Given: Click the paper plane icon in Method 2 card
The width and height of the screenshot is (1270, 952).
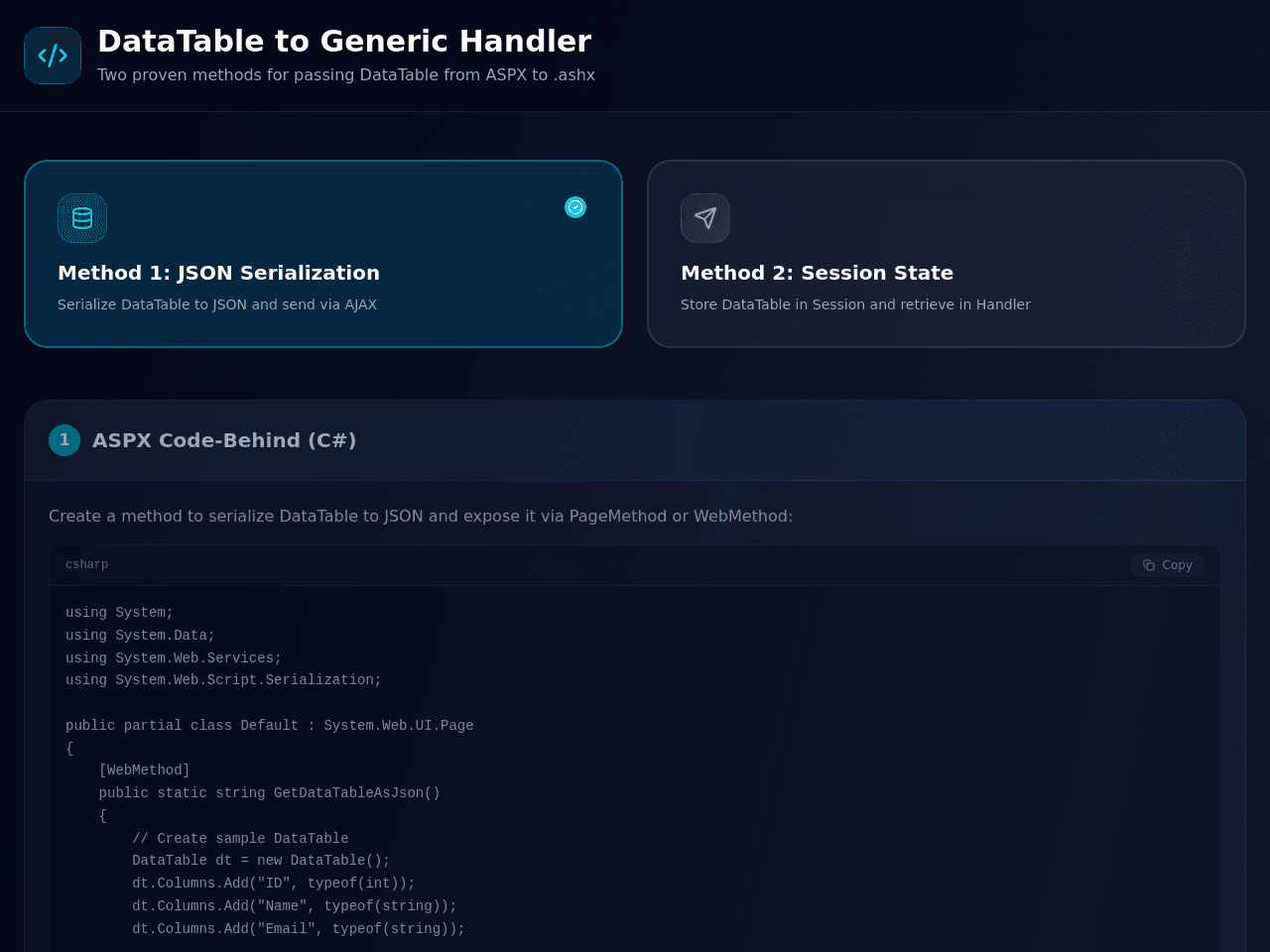Looking at the screenshot, I should point(705,218).
